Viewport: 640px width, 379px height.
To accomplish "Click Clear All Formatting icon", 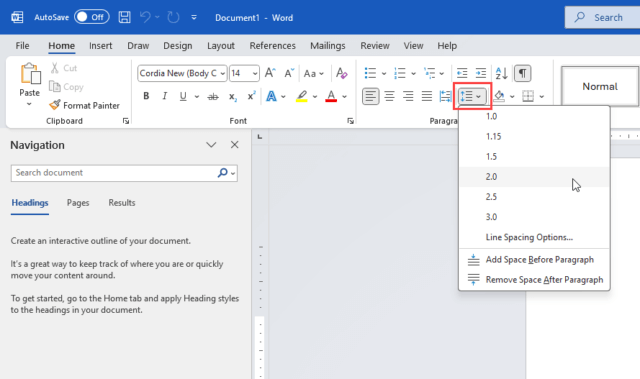I will 342,73.
